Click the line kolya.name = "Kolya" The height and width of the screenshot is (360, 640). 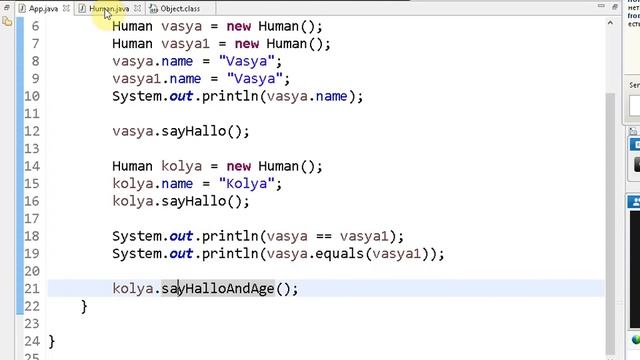click(x=197, y=184)
